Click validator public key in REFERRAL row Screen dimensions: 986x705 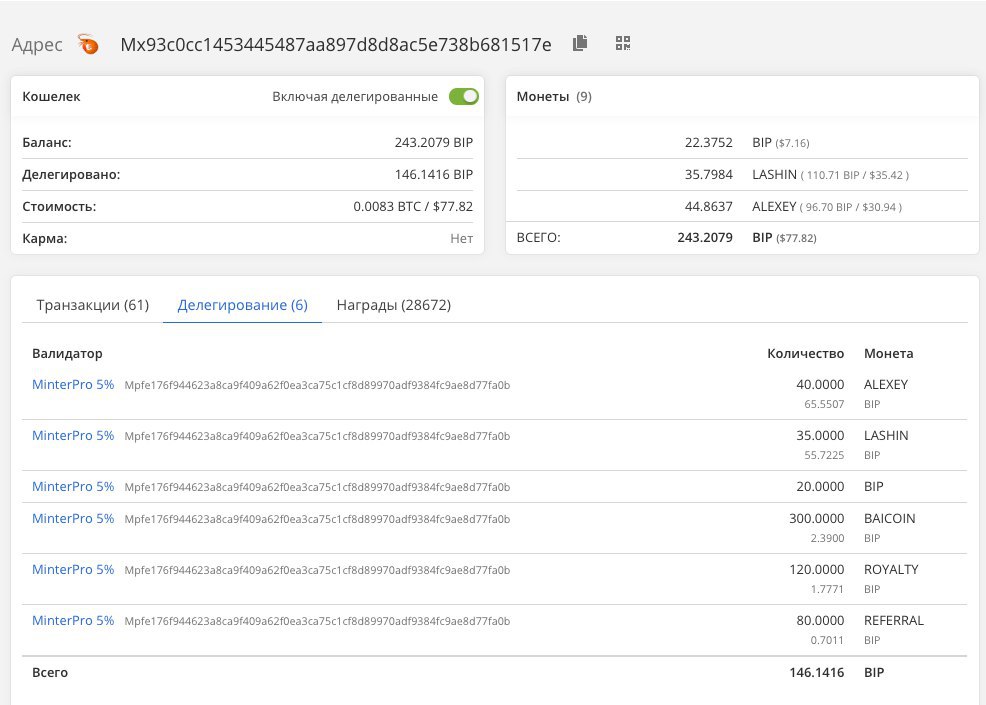click(x=317, y=621)
